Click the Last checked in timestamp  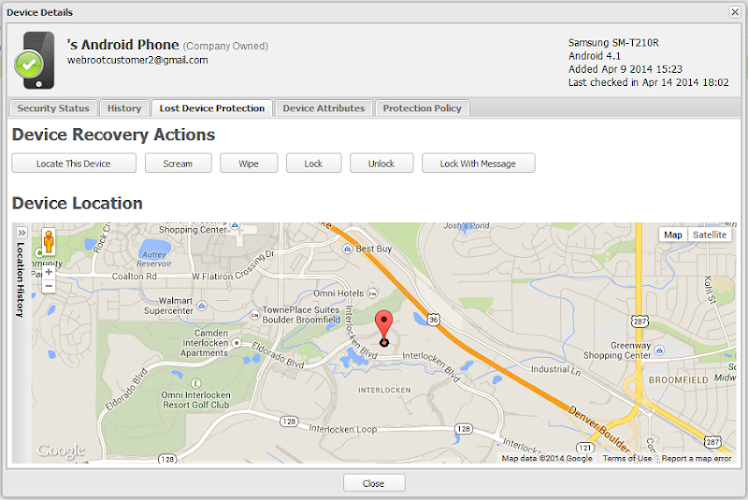coord(648,83)
